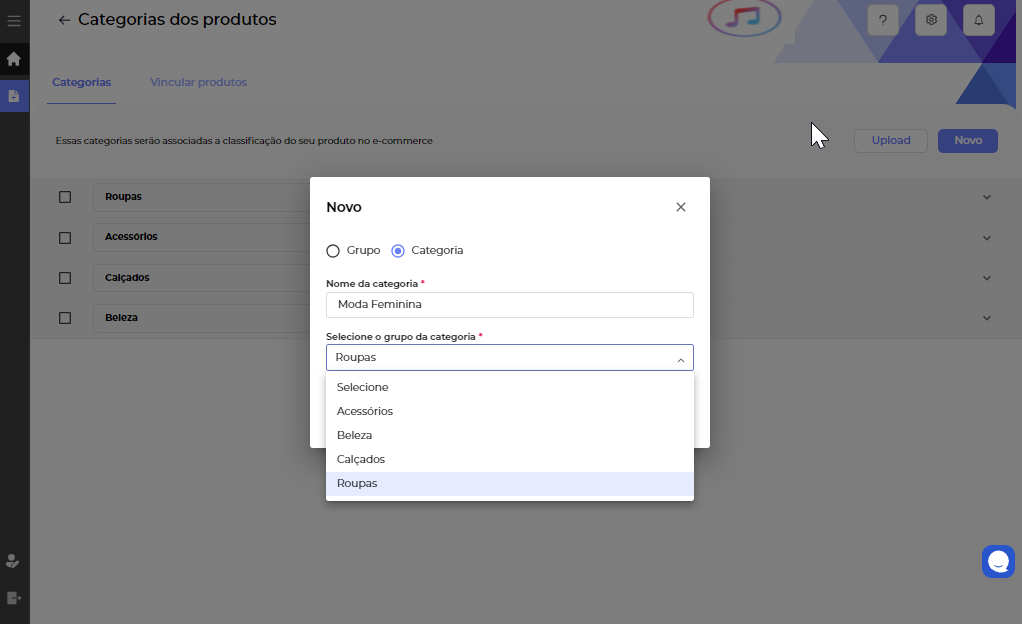Click the notifications bell icon
The image size is (1022, 624).
[x=979, y=20]
